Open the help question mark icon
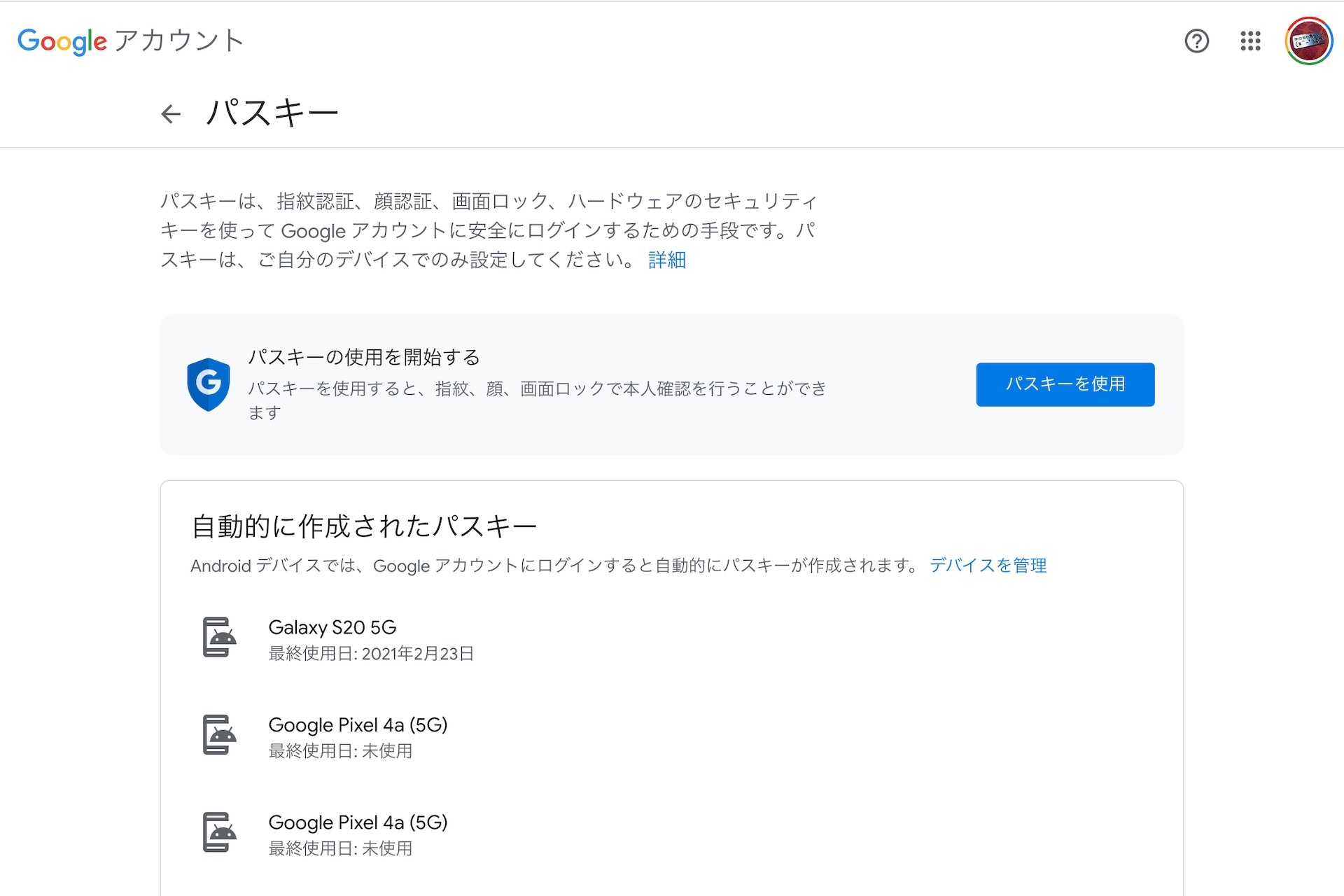1344x896 pixels. tap(1197, 41)
